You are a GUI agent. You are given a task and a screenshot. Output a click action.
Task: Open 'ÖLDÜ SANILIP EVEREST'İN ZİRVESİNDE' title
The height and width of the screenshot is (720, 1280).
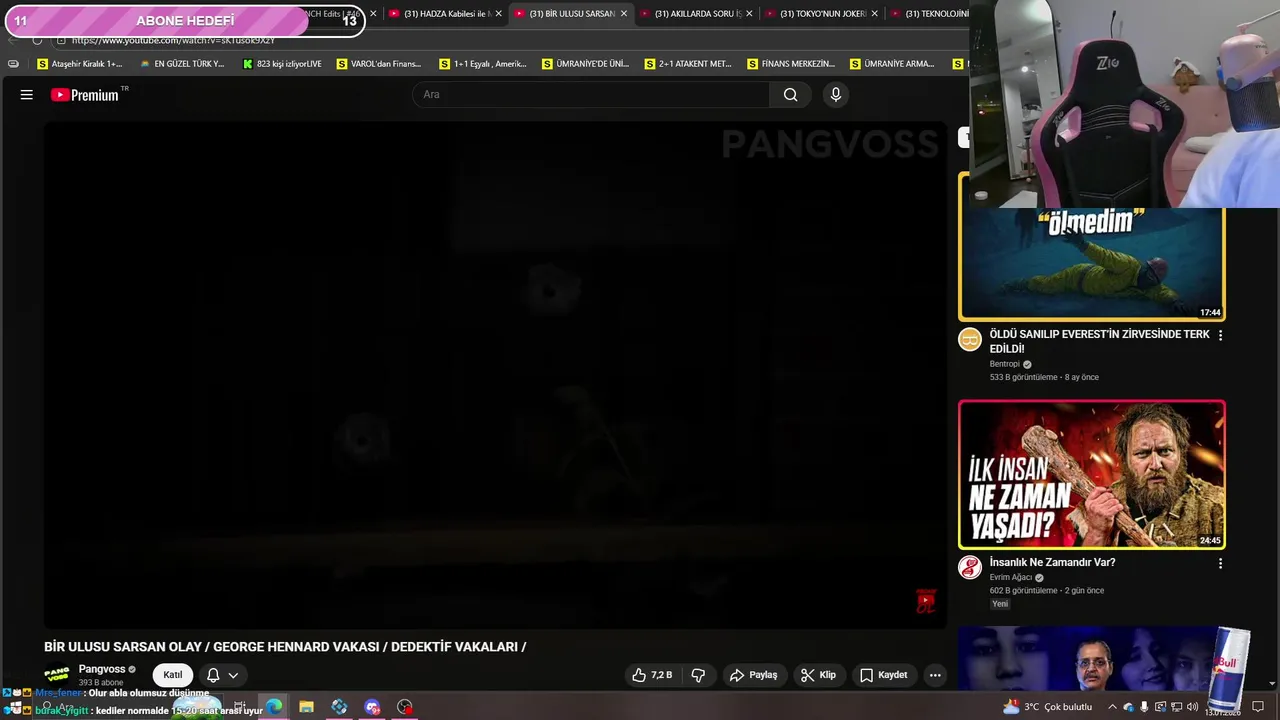pyautogui.click(x=1099, y=341)
